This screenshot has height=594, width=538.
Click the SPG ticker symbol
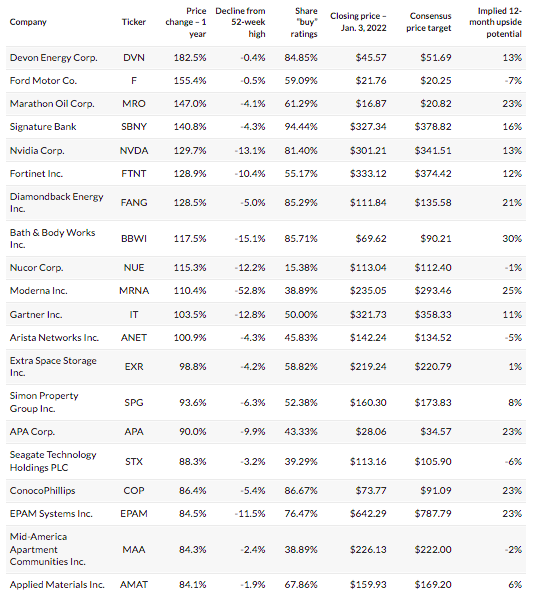click(134, 403)
